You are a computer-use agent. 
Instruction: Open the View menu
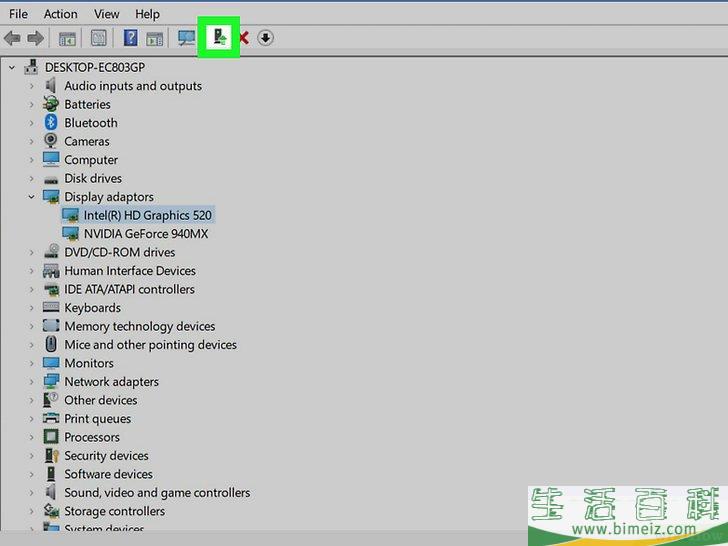(x=106, y=14)
